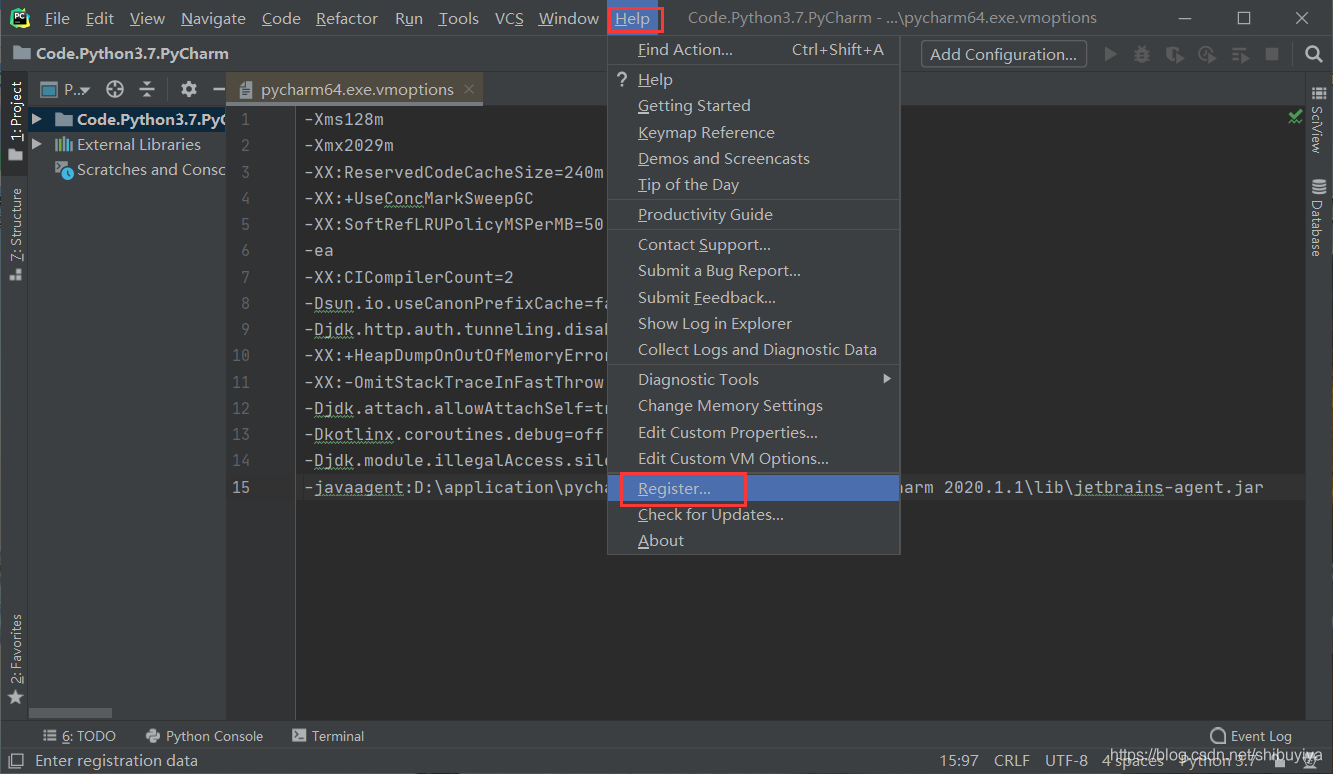Click Add Configuration... button

tap(1004, 54)
